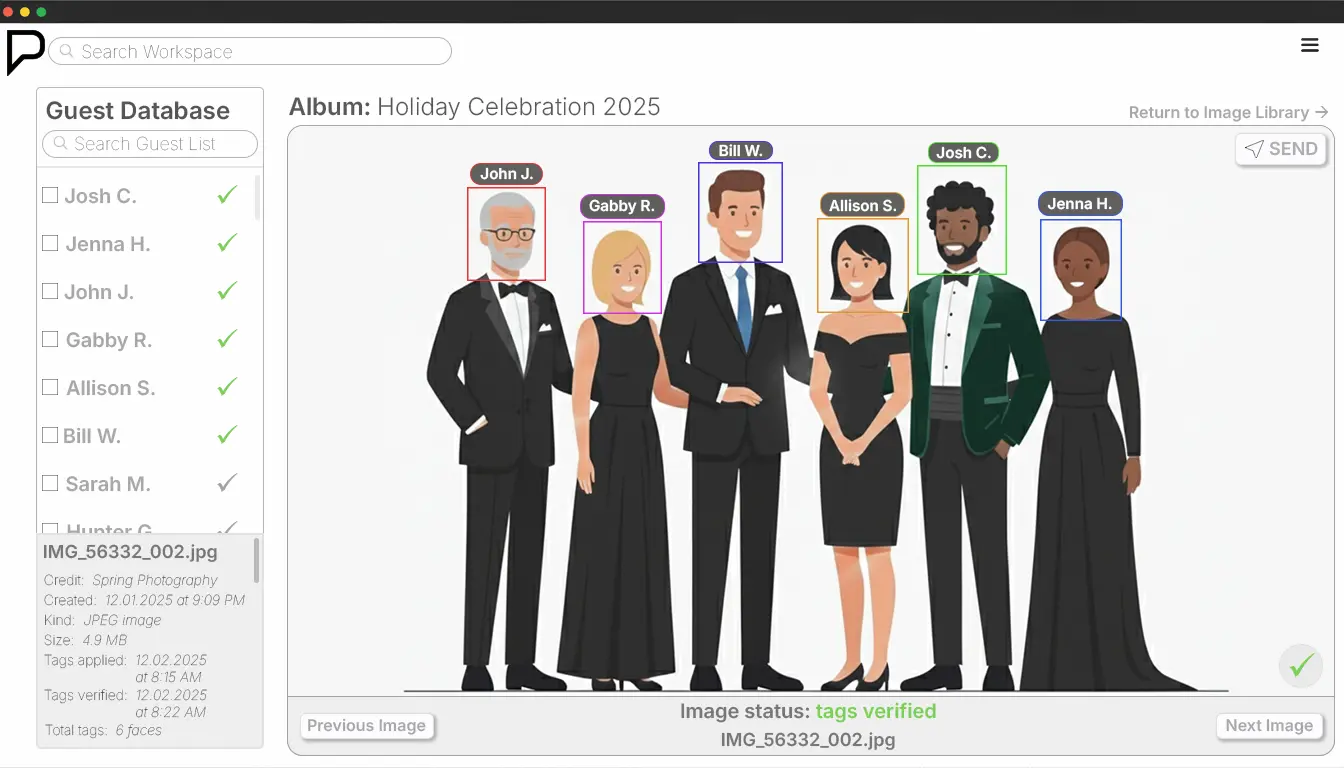Click the magnifier icon in Search Workspace
The image size is (1344, 768).
pos(66,51)
